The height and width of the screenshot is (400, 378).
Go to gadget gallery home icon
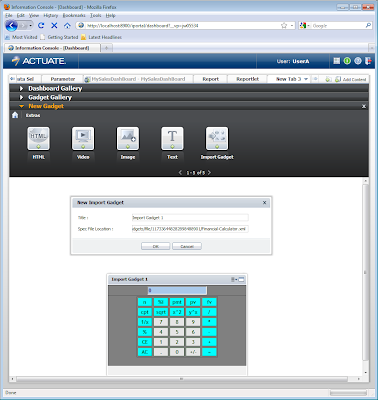15,115
